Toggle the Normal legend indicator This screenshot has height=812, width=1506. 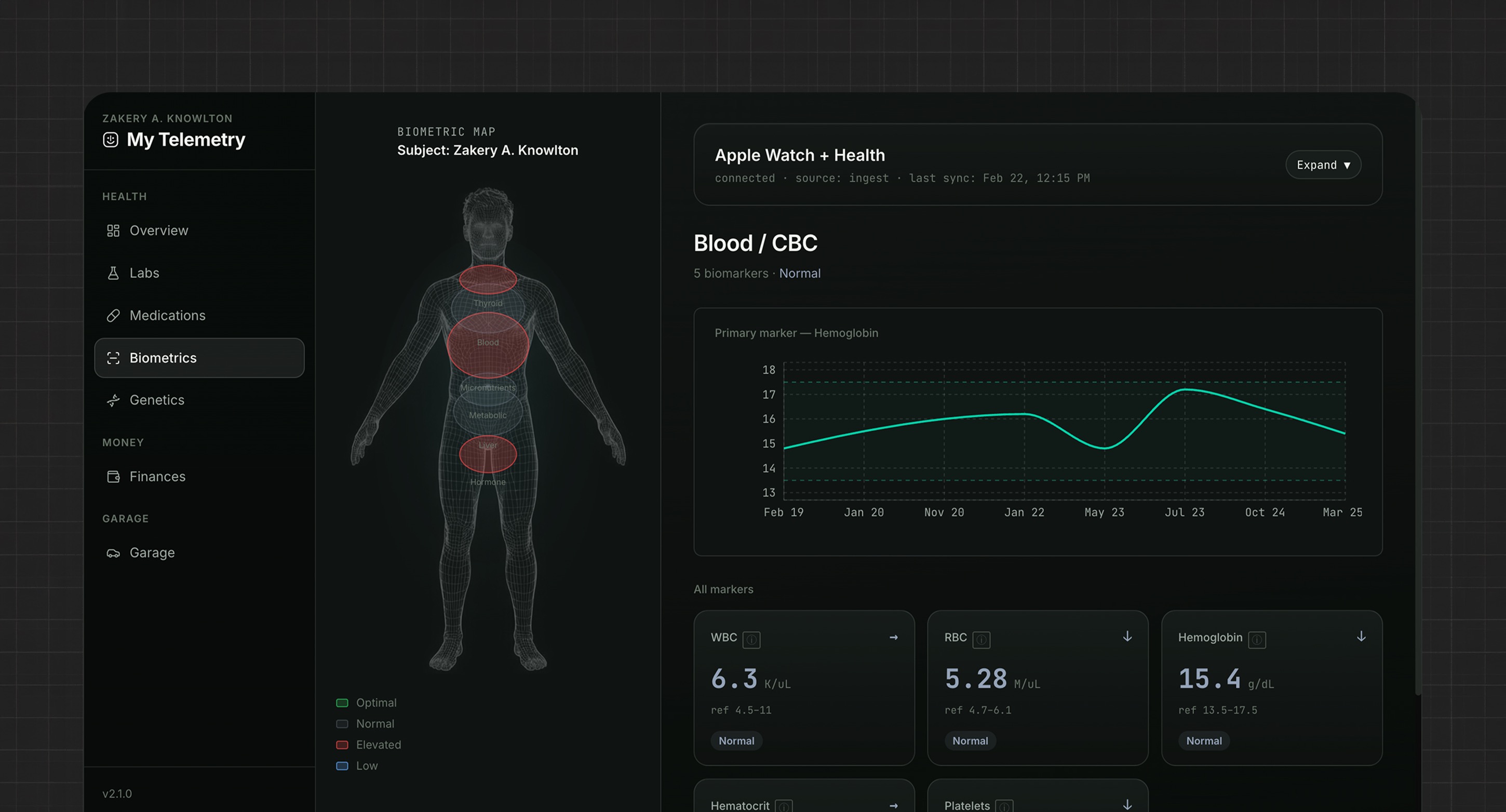click(343, 724)
